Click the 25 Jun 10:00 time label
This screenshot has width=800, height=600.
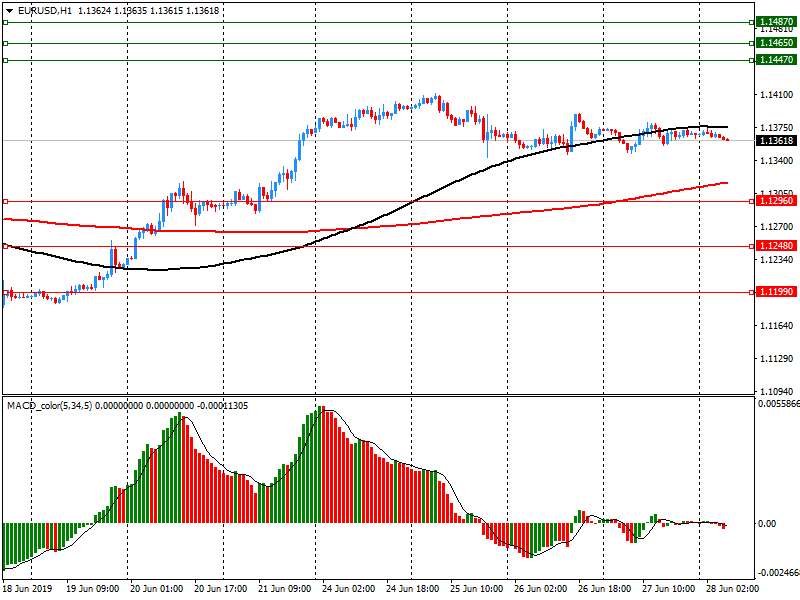coord(477,589)
